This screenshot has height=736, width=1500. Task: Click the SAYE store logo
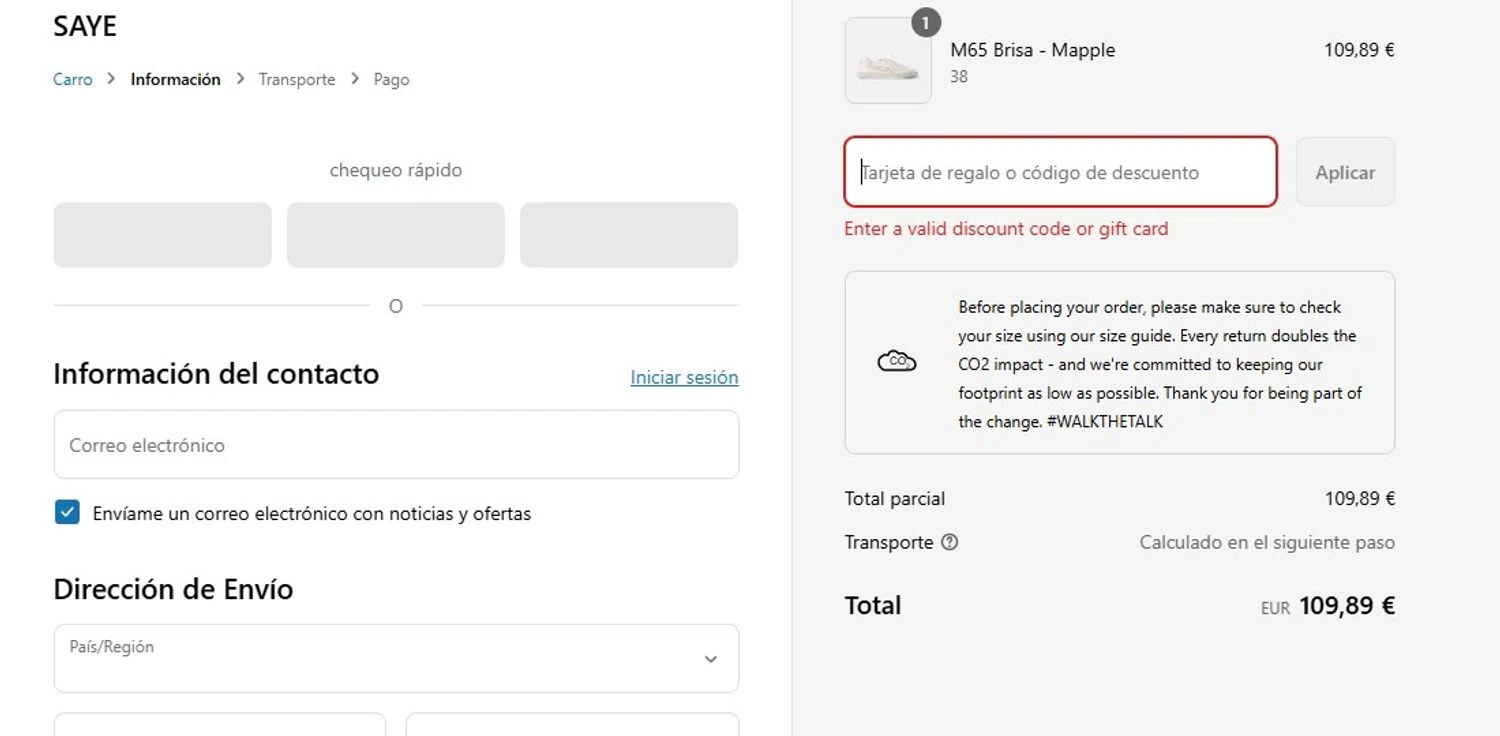85,26
